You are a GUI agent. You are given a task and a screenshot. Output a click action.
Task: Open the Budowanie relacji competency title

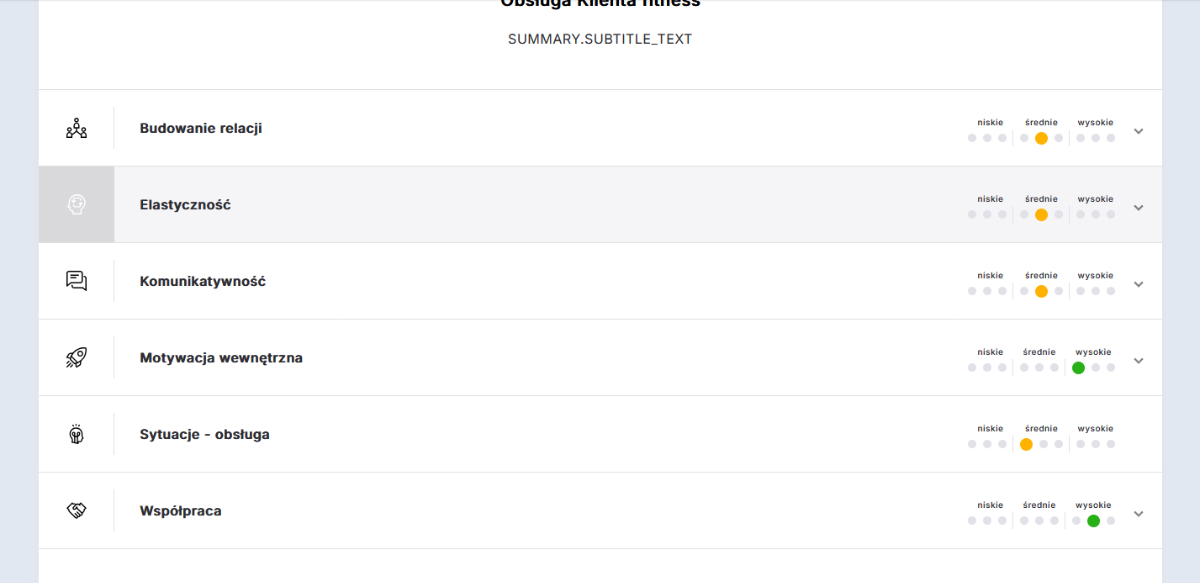click(x=201, y=128)
